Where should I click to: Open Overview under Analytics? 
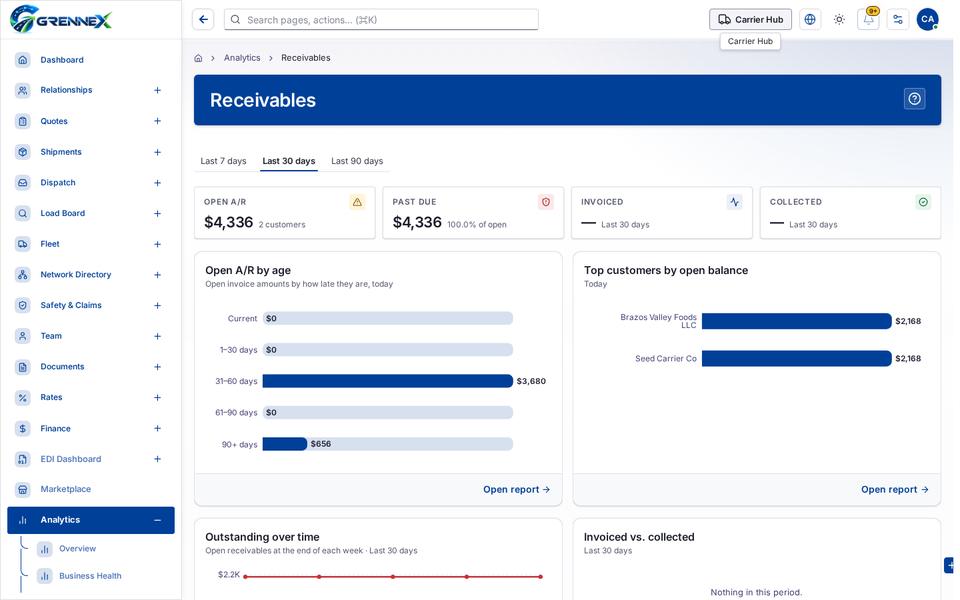pos(78,549)
